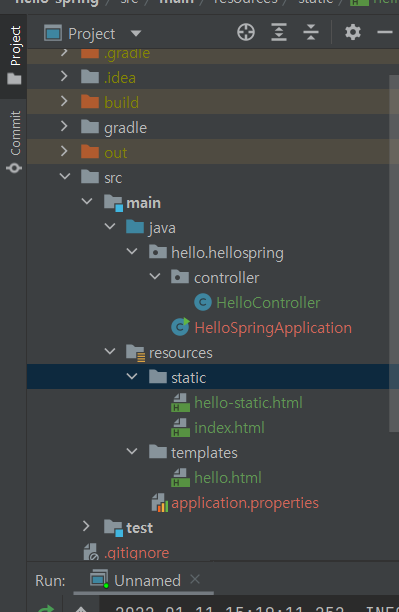Collapse the src folder
Screen dimensions: 399x612
click(65, 176)
